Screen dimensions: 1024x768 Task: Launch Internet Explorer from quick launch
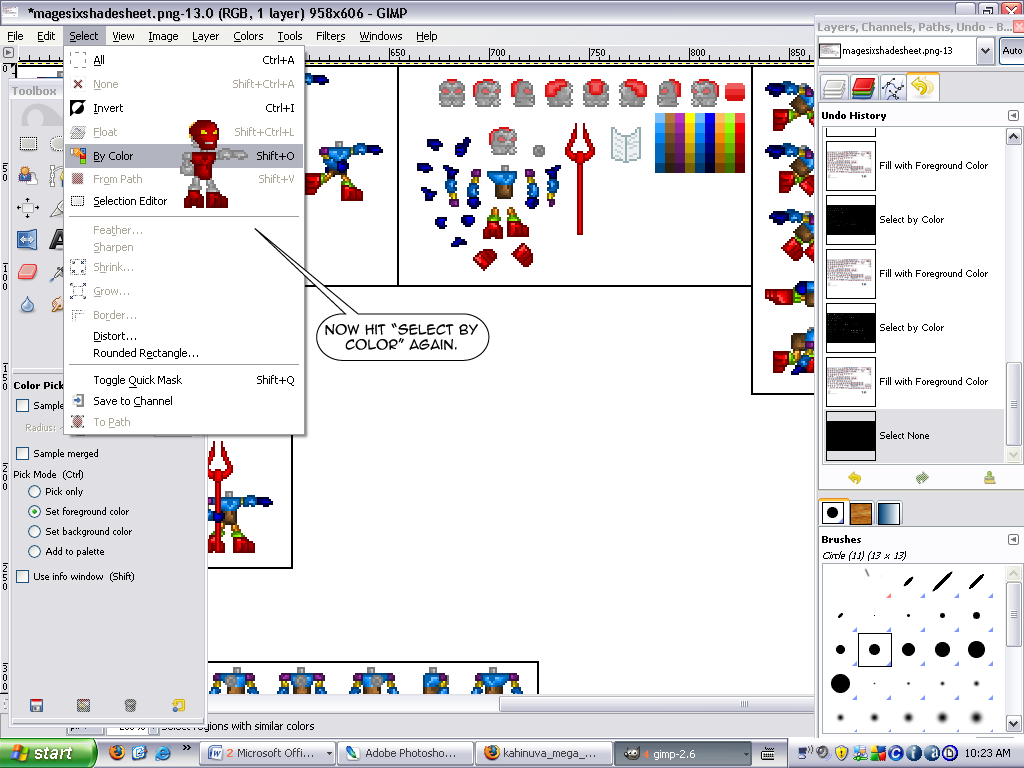(163, 752)
